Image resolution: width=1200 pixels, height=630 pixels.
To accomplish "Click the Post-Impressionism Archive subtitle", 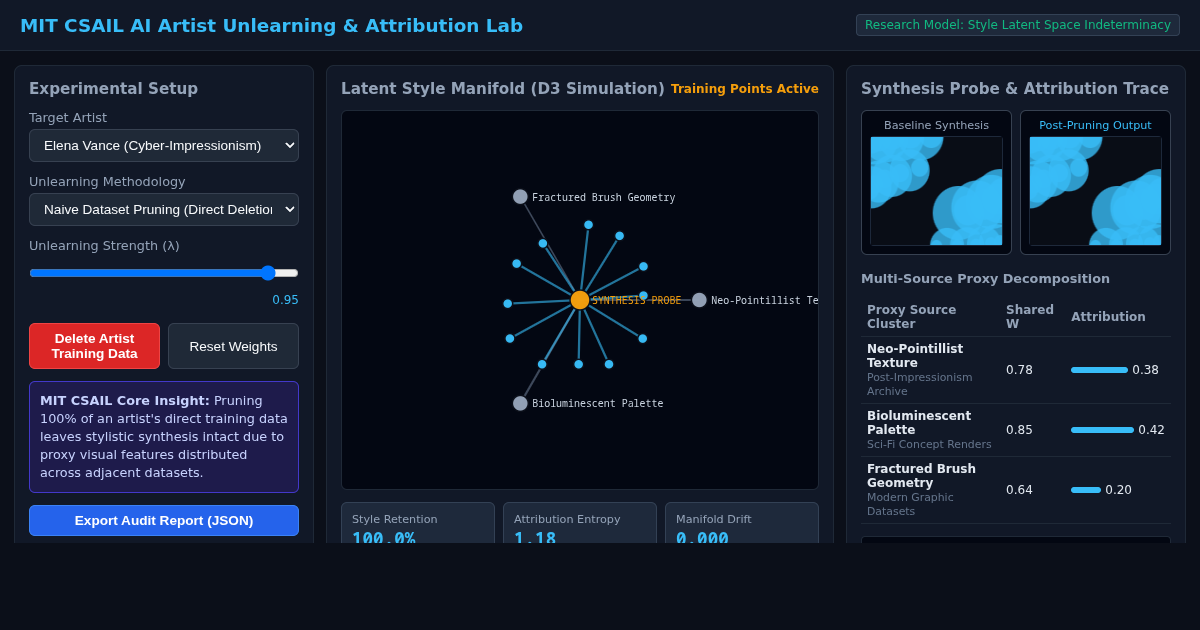I will (x=919, y=384).
